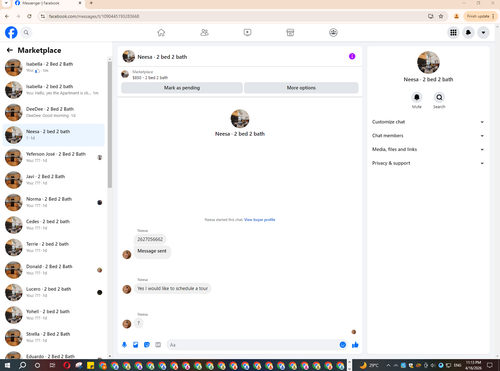
Task: Open the Facebook menu grid icon
Action: tap(453, 33)
